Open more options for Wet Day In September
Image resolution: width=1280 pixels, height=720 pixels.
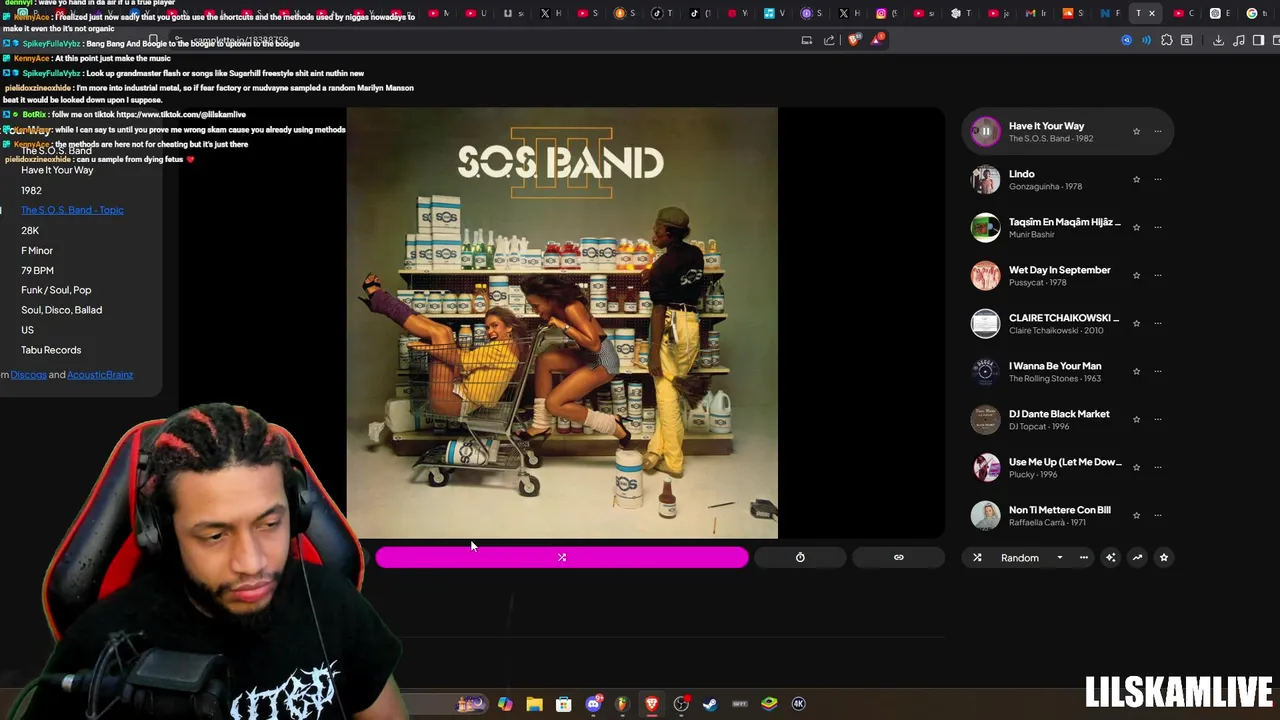[x=1158, y=275]
